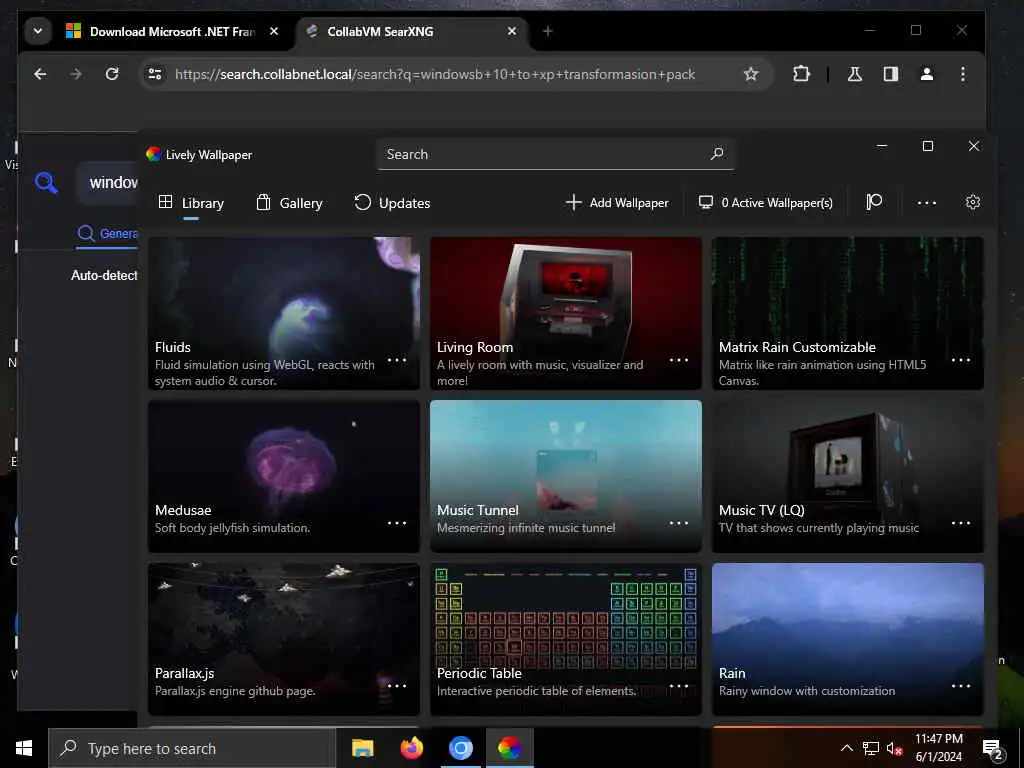Open the Windows Start menu

(x=24, y=748)
